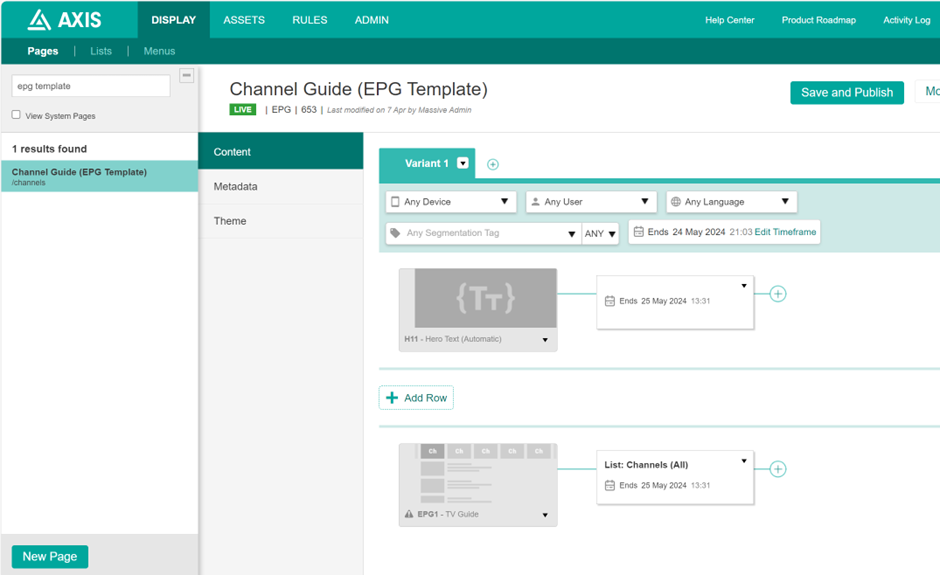Click warning icon next to EPG1 - TV Guide
The width and height of the screenshot is (940, 575).
(x=409, y=514)
